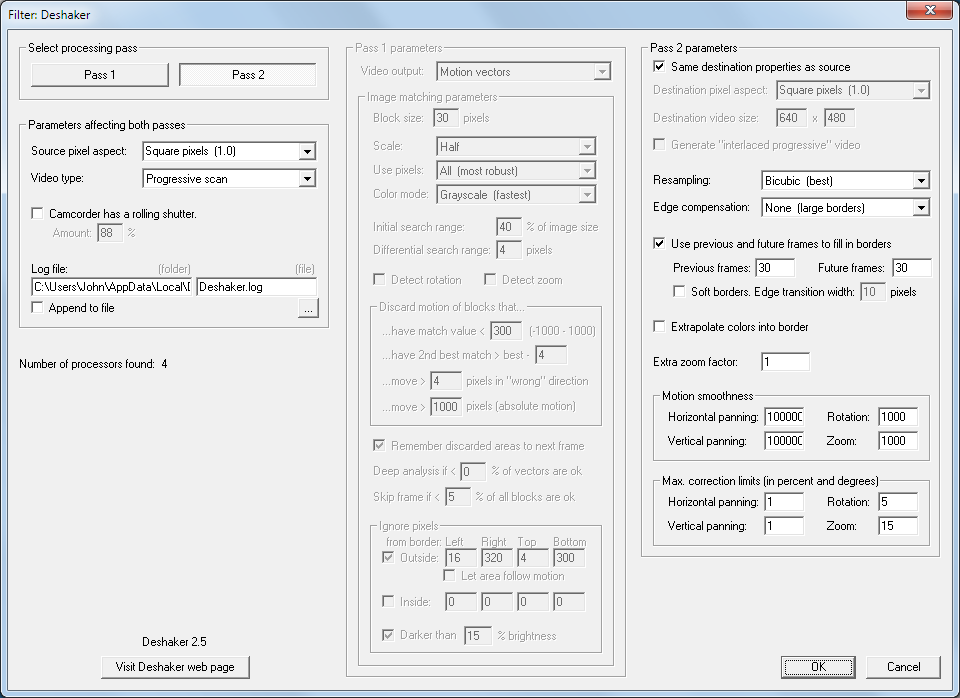Click Max correction Vertical panning field
960x698 pixels.
[784, 526]
